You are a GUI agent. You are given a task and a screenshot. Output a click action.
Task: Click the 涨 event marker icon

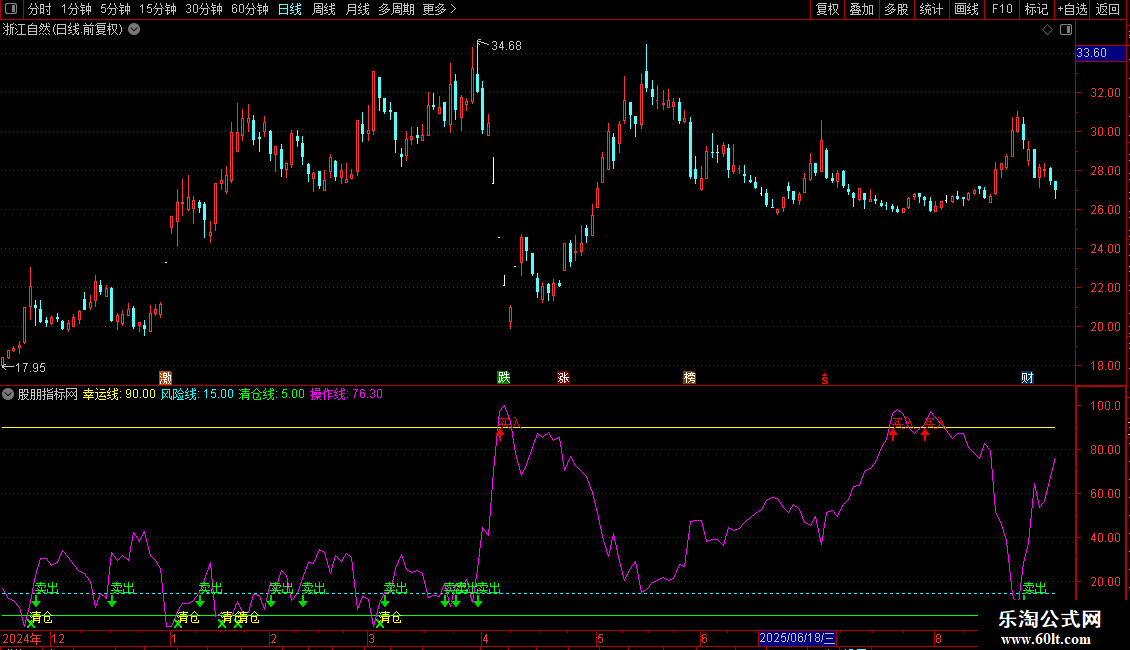click(564, 378)
